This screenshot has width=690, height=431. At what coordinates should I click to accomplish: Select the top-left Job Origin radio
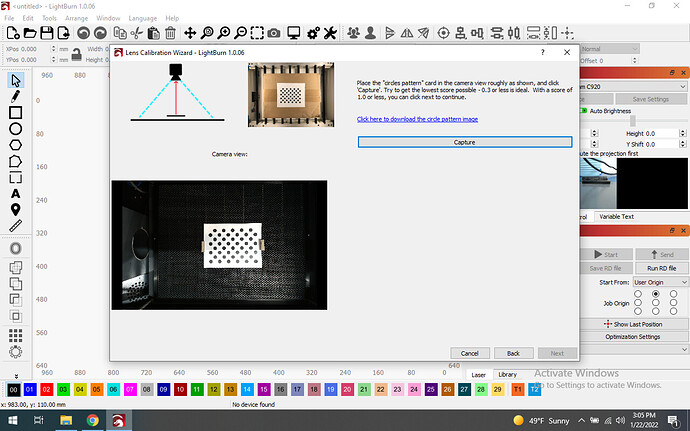pyautogui.click(x=638, y=294)
